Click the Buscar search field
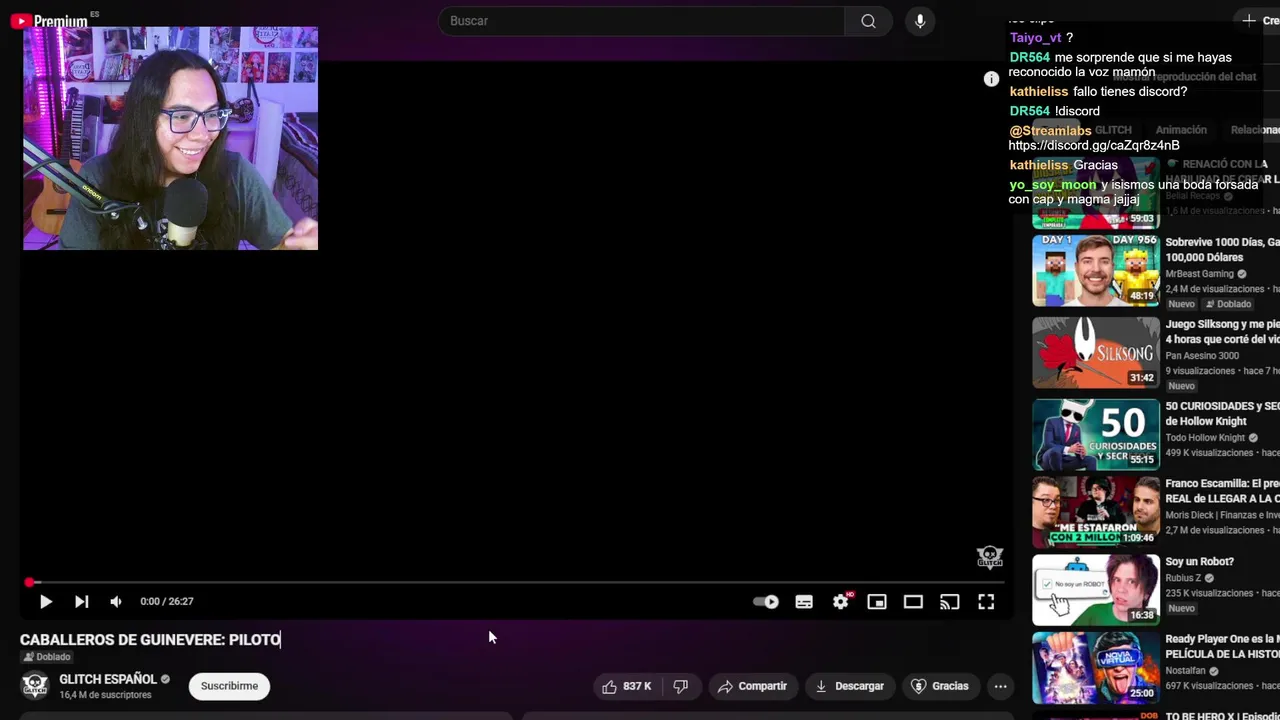Screen dimensions: 1280x720 tap(642, 21)
